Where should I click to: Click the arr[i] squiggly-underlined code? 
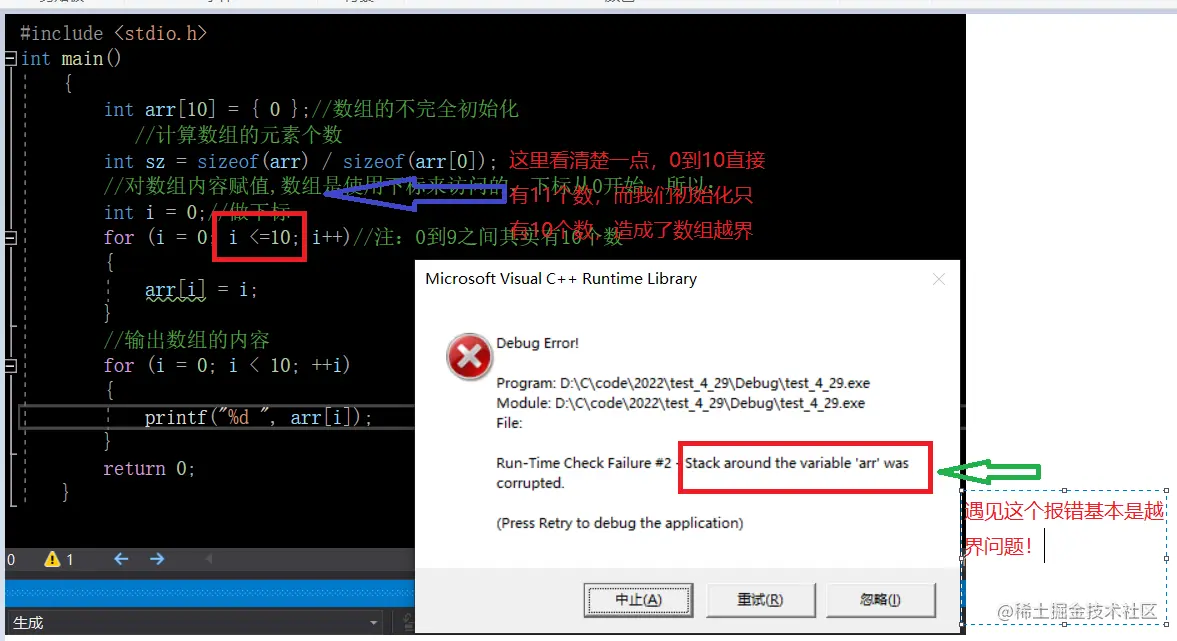175,290
